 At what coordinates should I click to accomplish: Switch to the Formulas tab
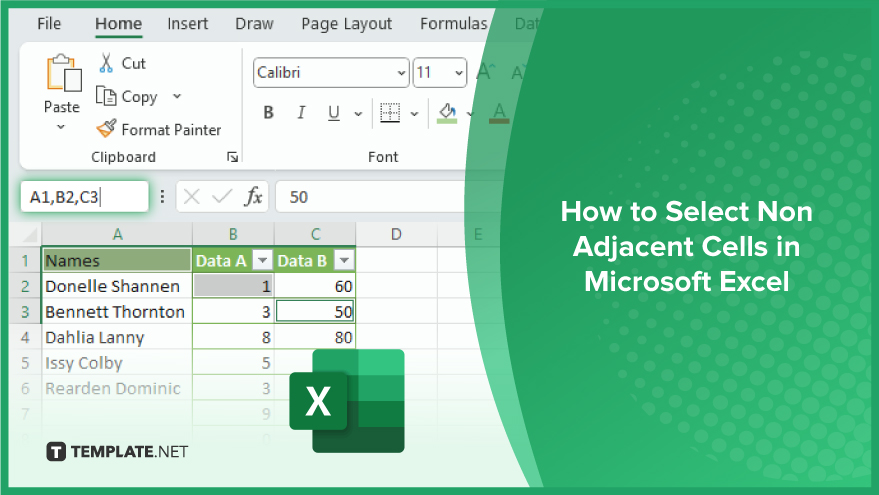(x=454, y=24)
